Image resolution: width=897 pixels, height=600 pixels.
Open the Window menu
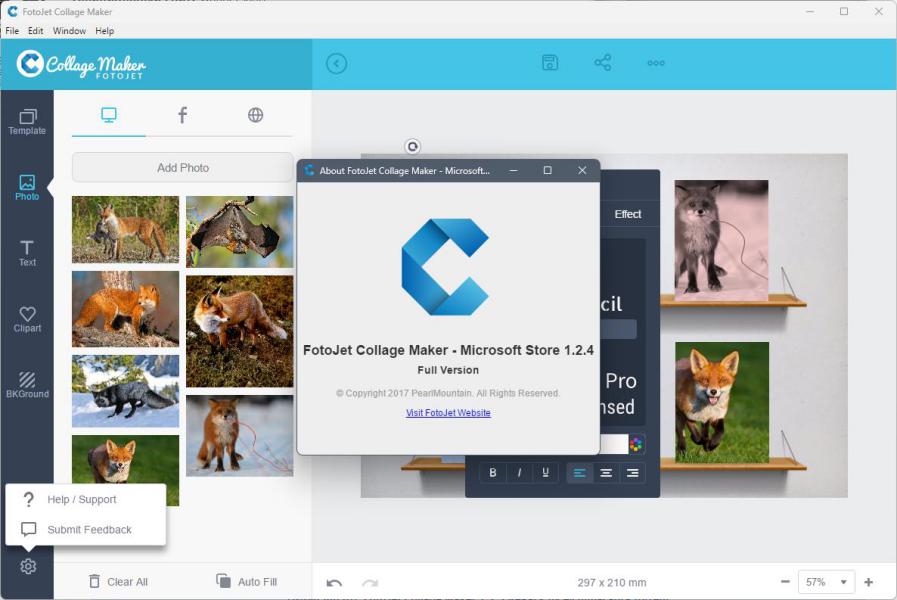coord(69,31)
